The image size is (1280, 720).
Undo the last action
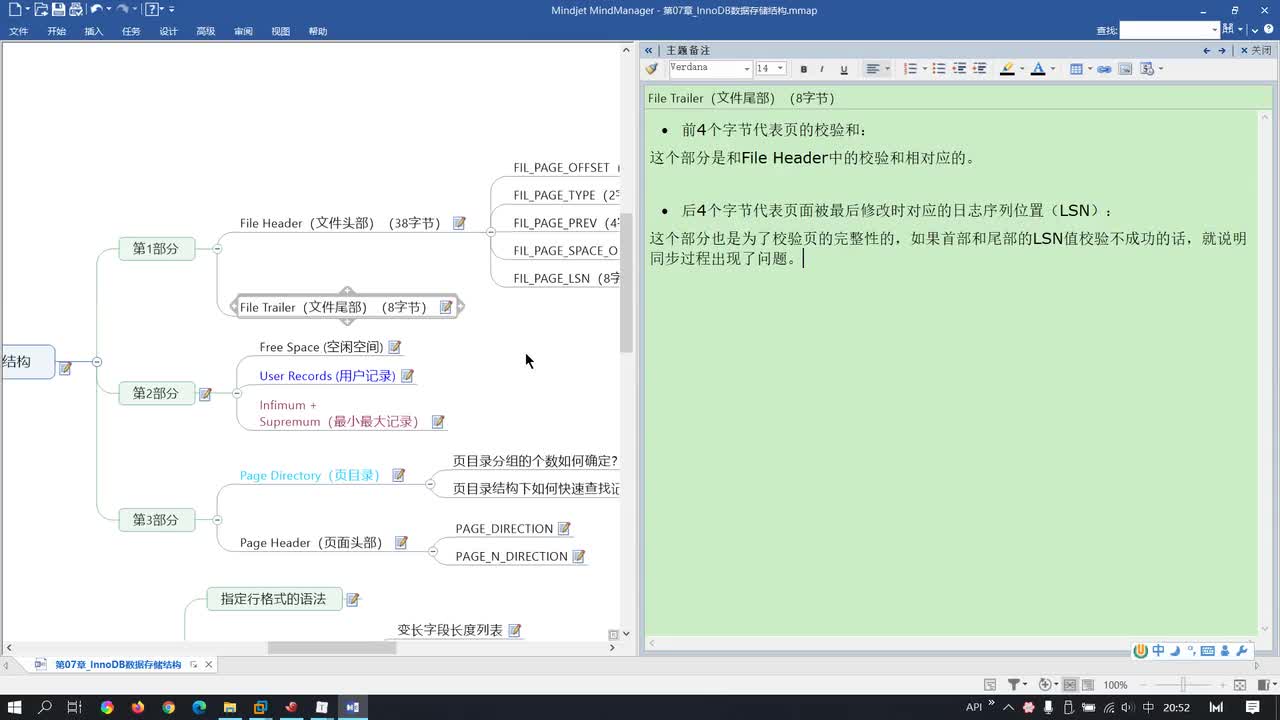point(96,10)
